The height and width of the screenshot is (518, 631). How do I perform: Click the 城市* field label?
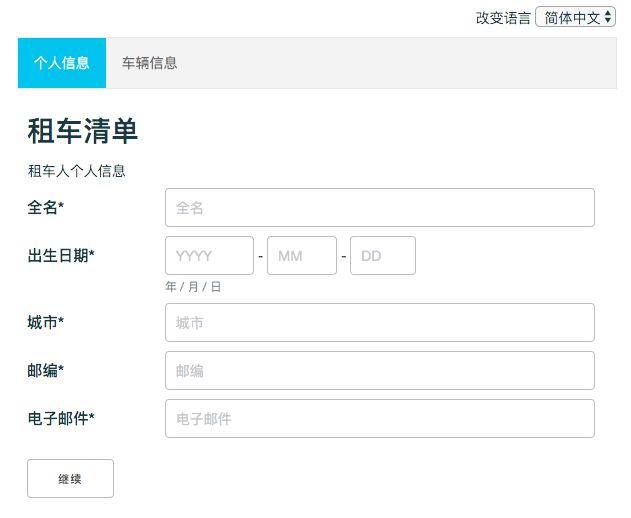click(x=45, y=322)
